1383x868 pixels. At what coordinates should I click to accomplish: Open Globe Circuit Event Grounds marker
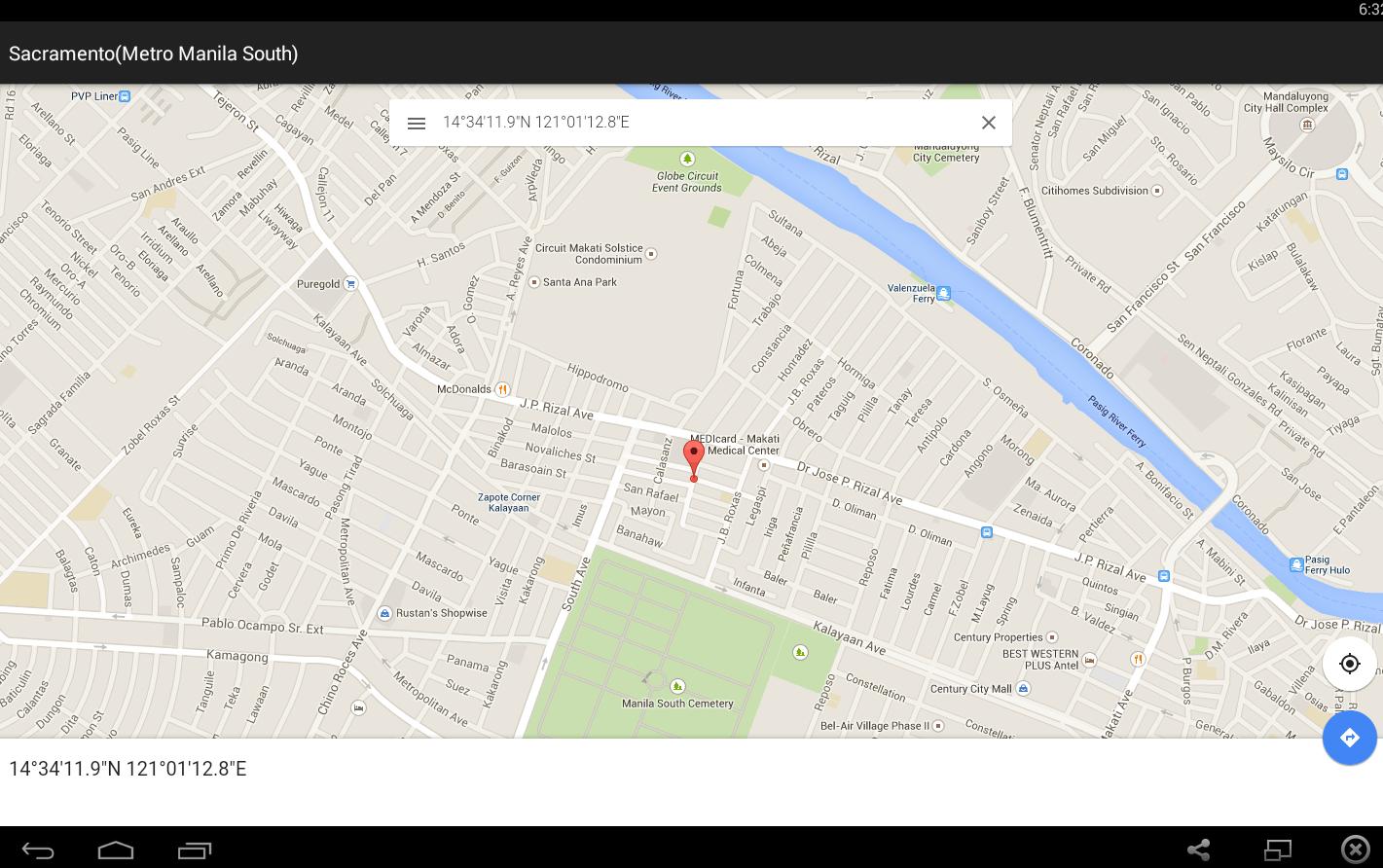pyautogui.click(x=687, y=159)
